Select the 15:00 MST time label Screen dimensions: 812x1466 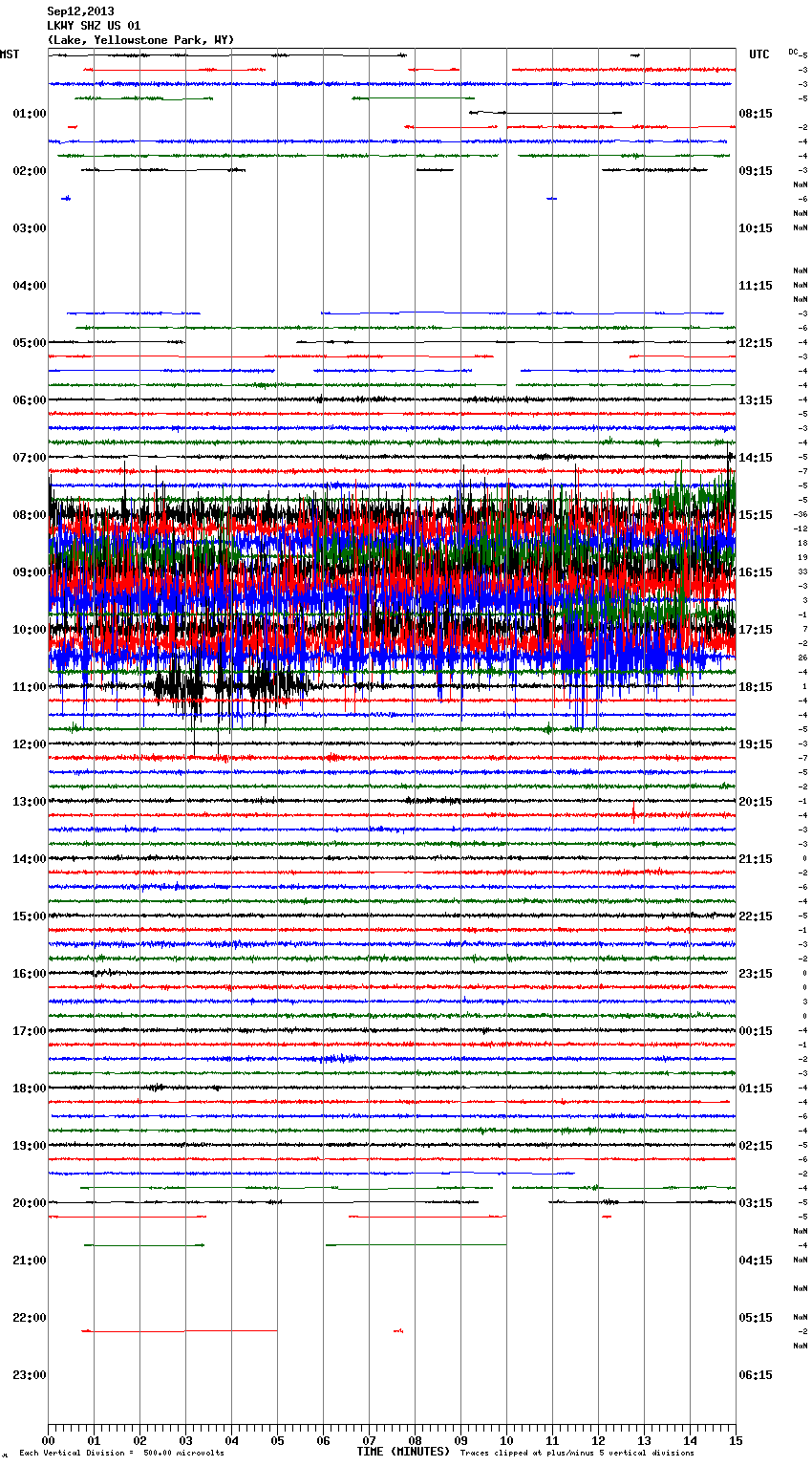point(30,916)
